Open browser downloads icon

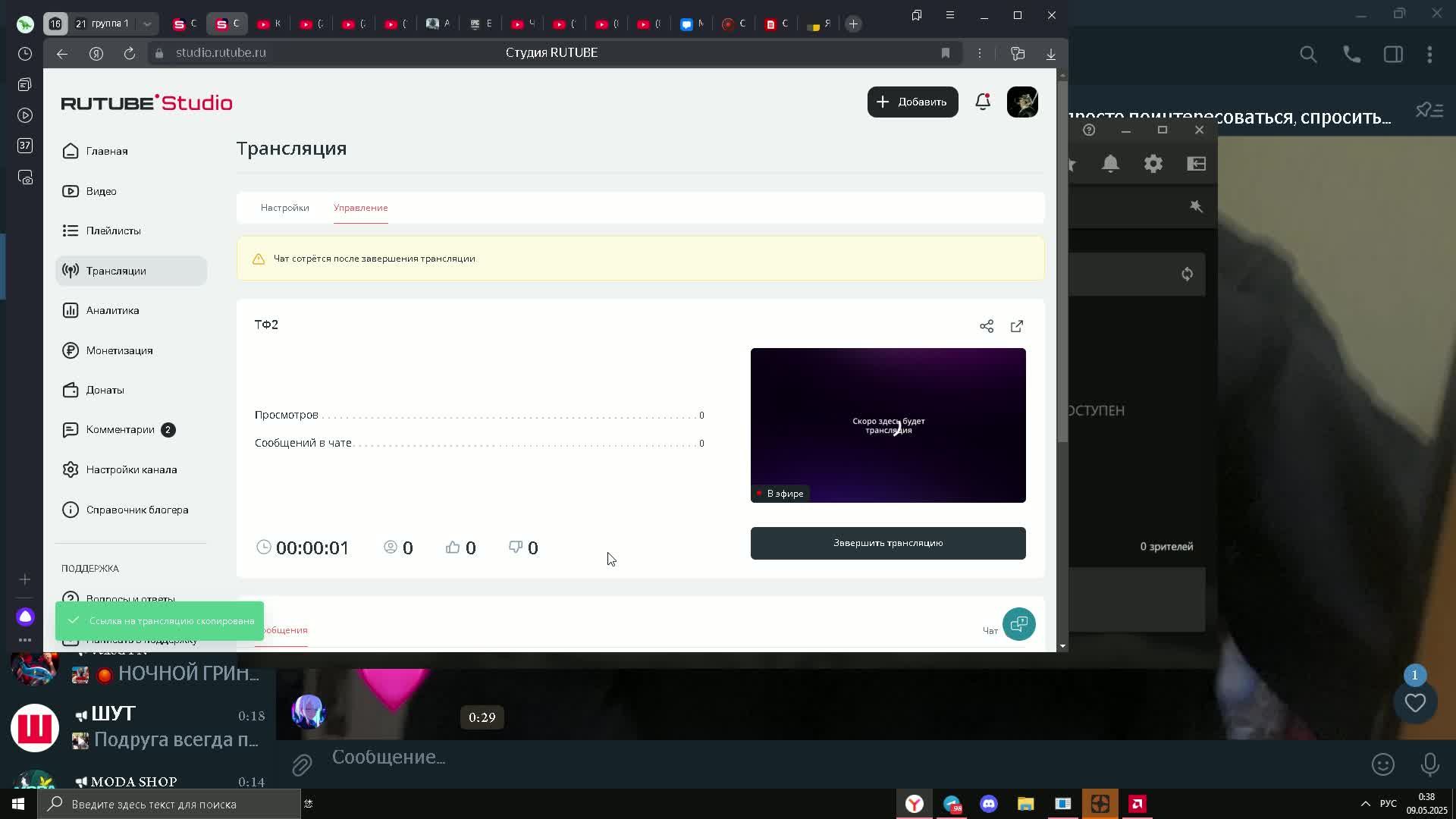1051,53
